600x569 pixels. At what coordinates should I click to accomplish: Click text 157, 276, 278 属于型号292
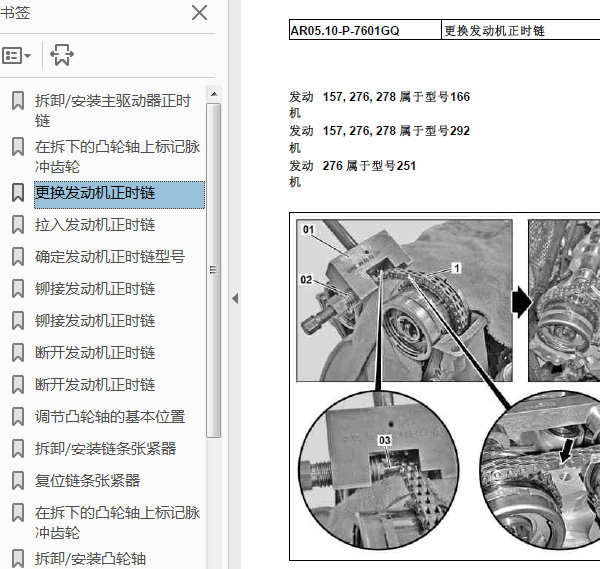(396, 131)
